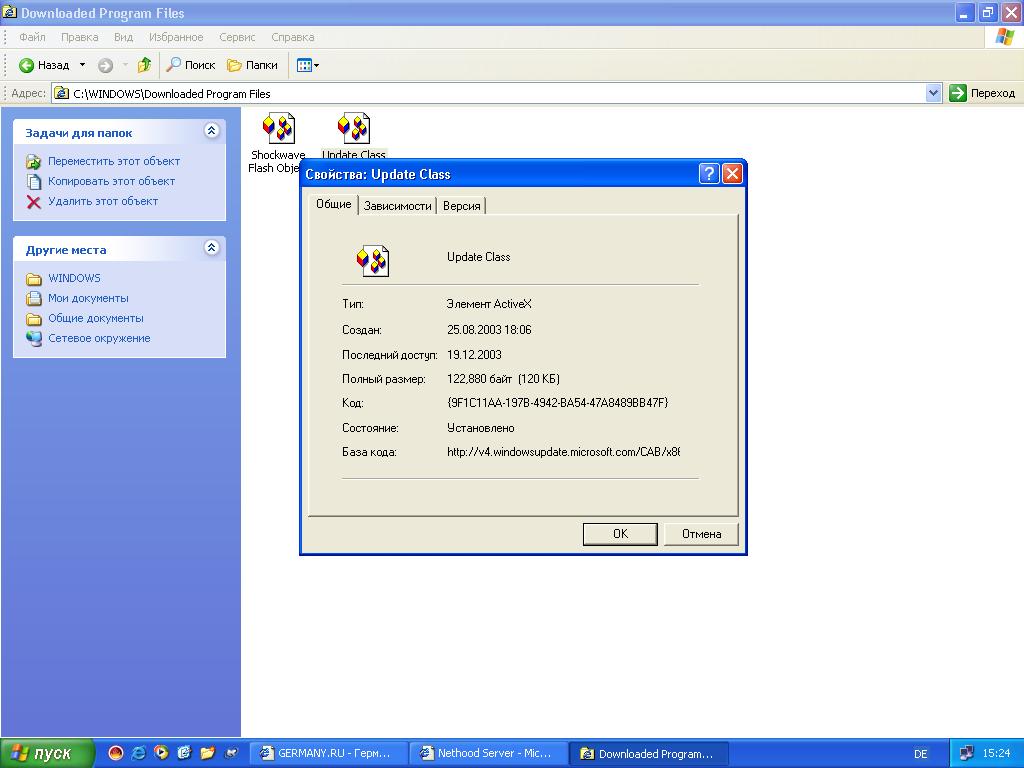Open the Файл menu
Image resolution: width=1024 pixels, height=768 pixels.
(32, 37)
